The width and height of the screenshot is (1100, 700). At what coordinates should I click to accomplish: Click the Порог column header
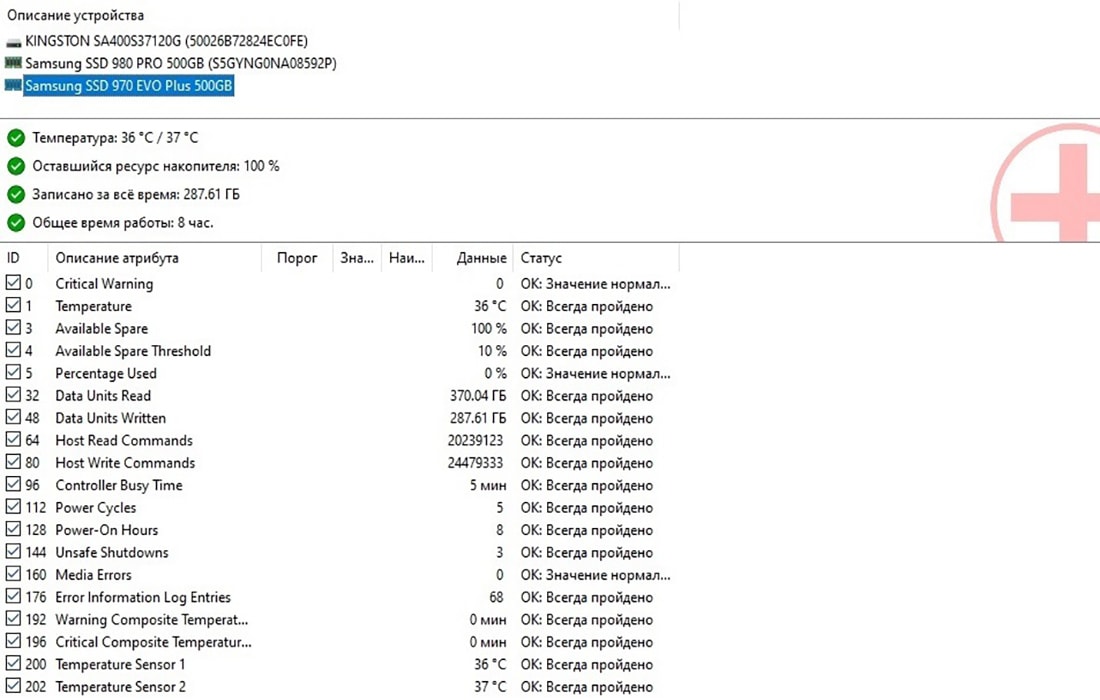pos(297,258)
